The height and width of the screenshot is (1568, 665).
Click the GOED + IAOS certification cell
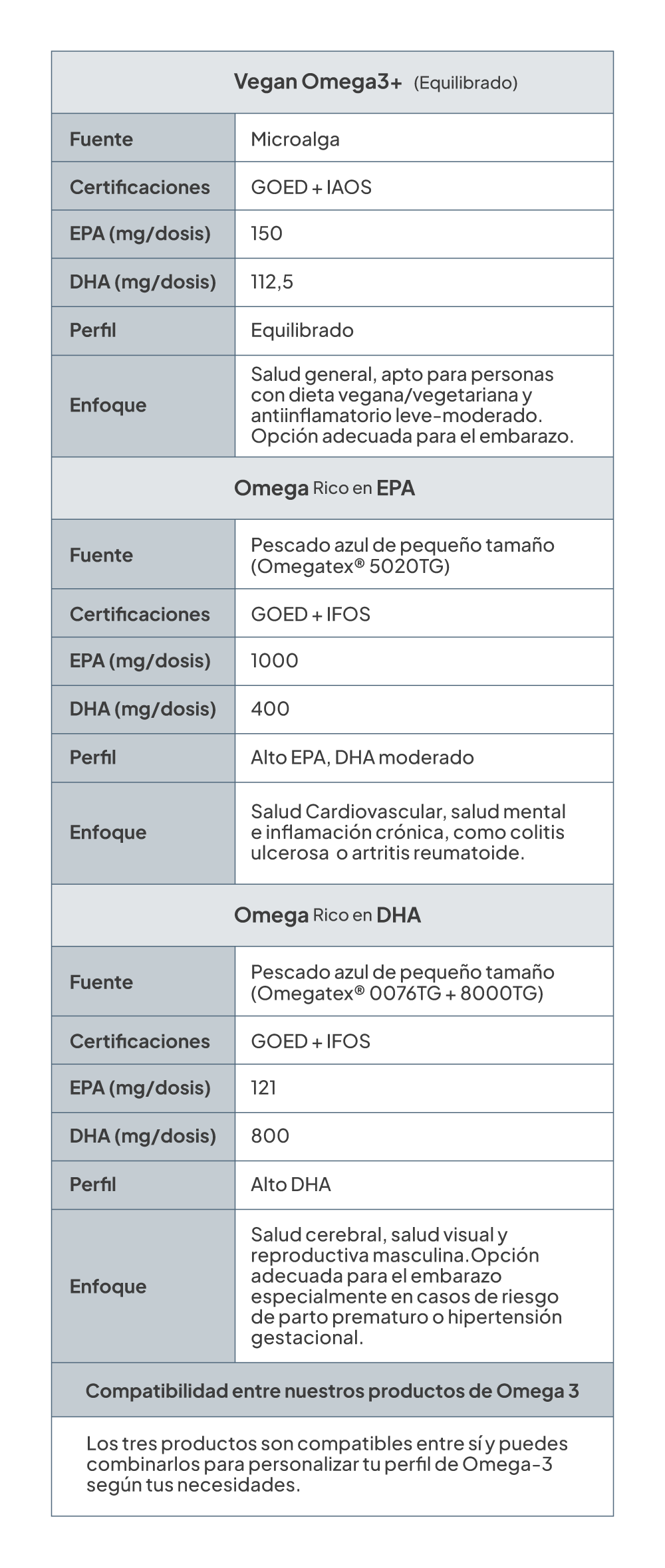(311, 187)
